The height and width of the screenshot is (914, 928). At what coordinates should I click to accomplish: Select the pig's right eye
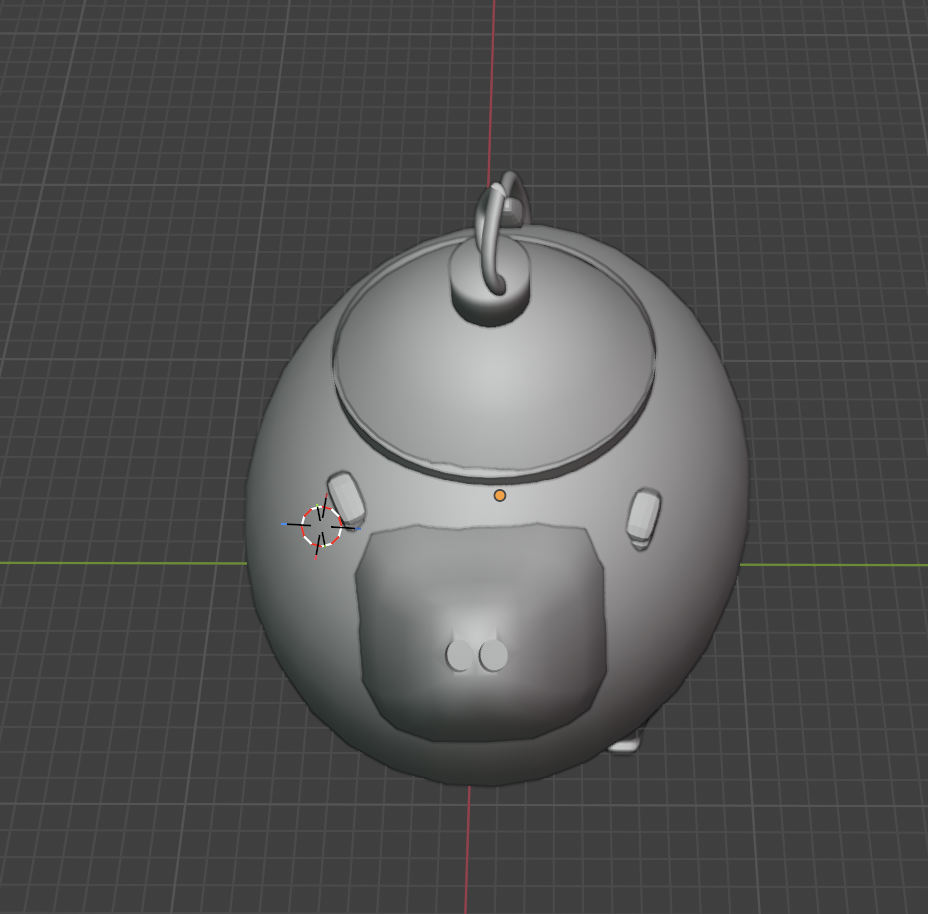(642, 515)
